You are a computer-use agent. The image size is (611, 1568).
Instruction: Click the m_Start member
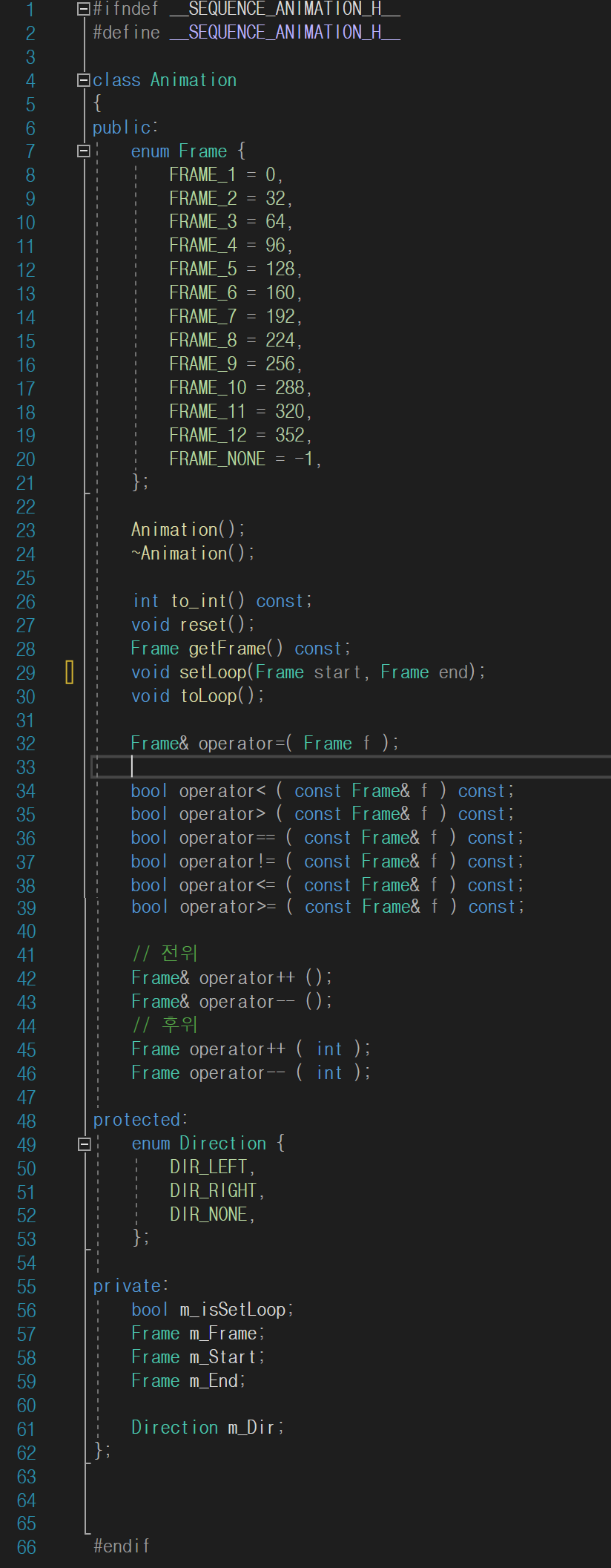point(223,1357)
